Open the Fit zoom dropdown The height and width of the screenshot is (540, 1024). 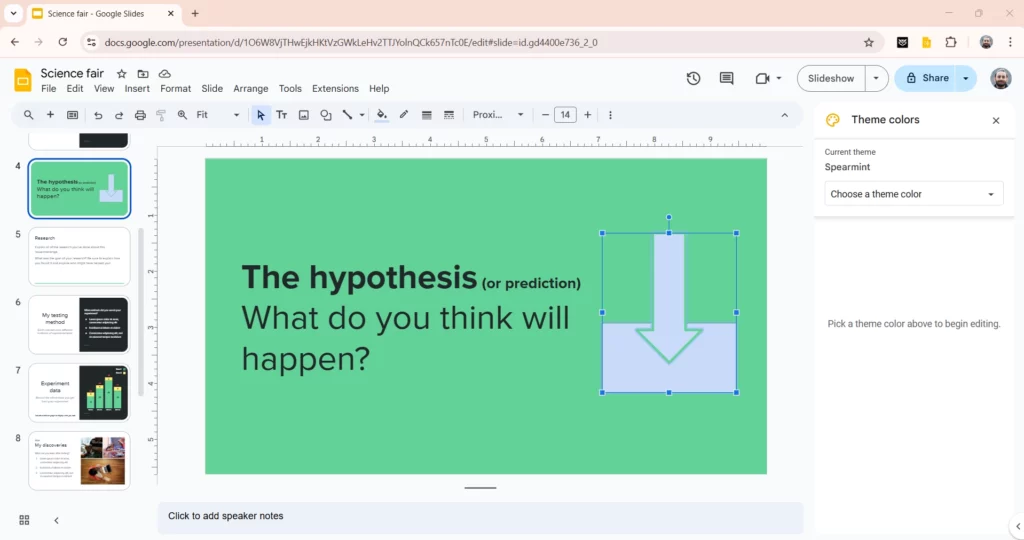[x=218, y=115]
